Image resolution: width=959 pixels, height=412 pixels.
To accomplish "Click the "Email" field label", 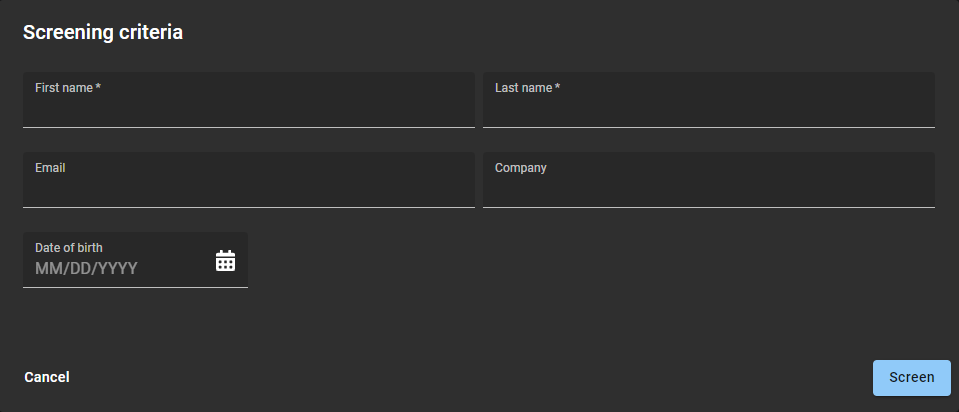I will click(x=50, y=168).
